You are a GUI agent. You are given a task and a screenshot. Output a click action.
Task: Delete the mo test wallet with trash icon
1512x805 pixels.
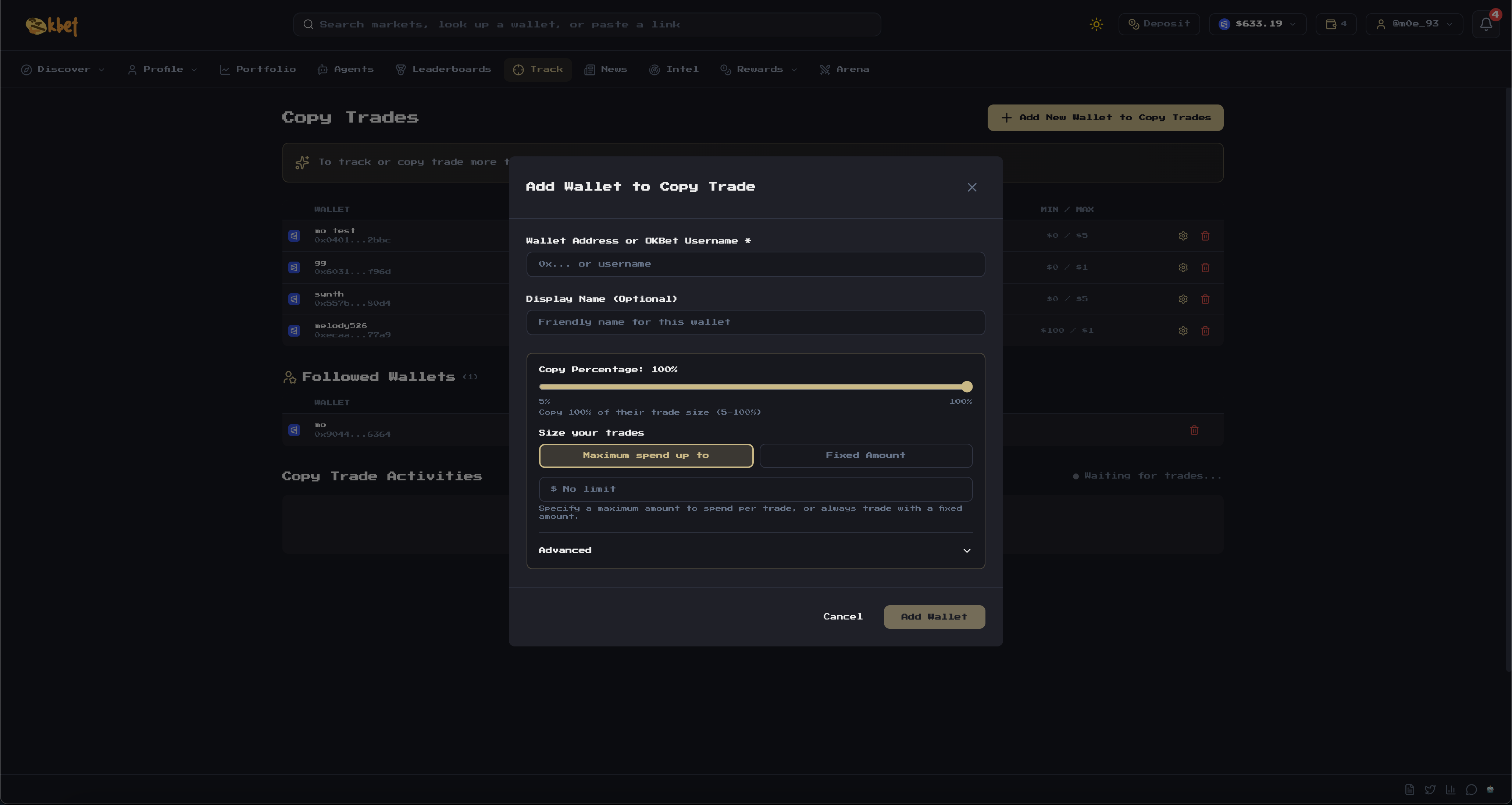(x=1206, y=235)
